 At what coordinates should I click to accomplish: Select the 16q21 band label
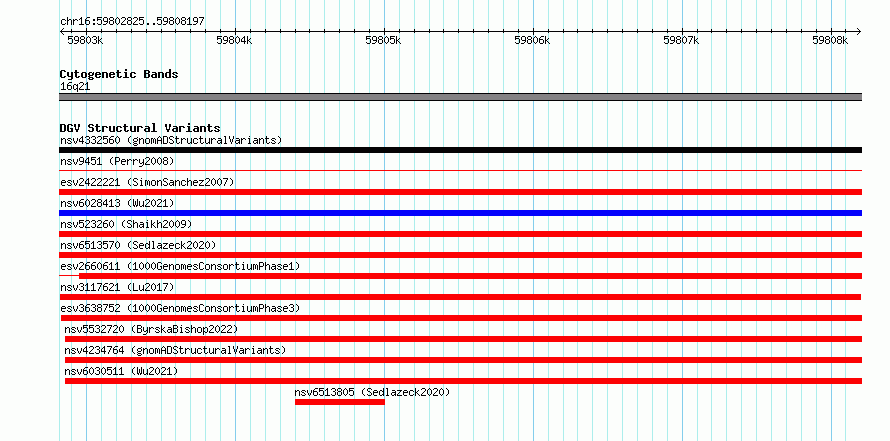pos(75,87)
